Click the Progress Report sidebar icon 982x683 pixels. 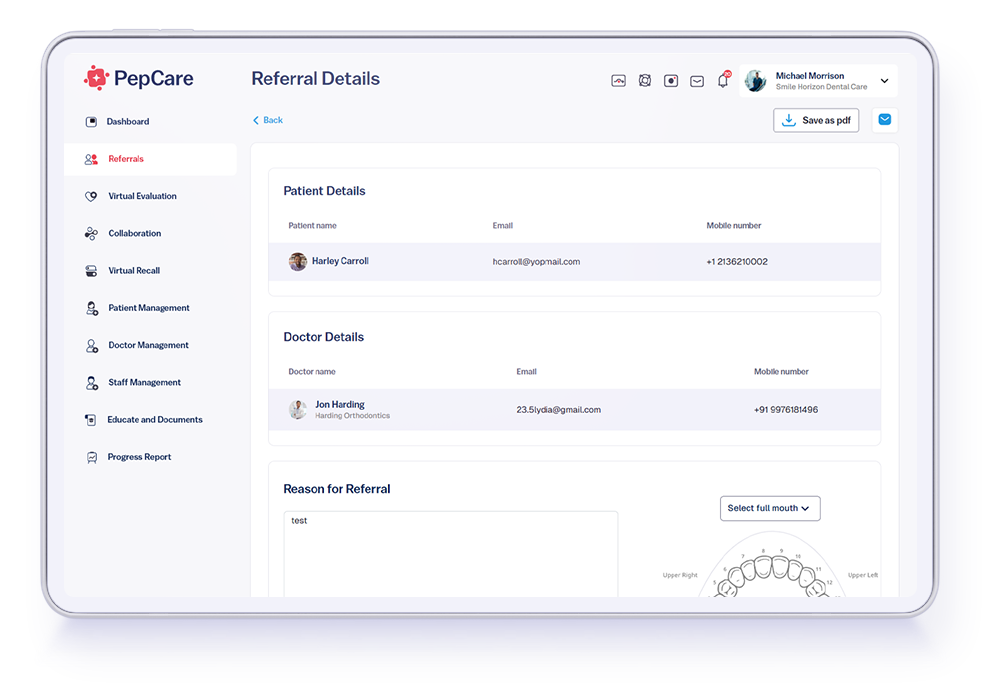click(92, 457)
